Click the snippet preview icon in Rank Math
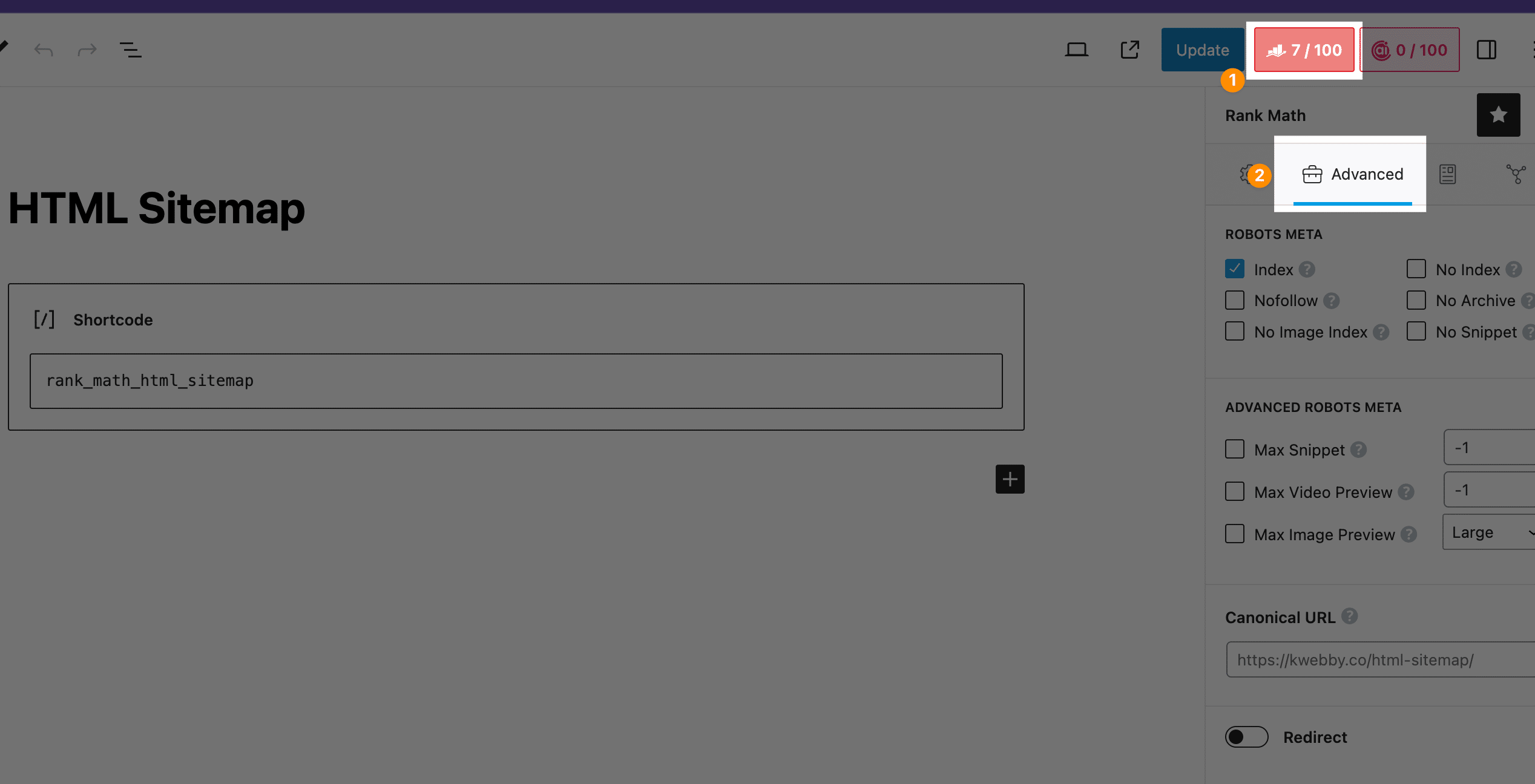Screen dimensions: 1535x784 (1448, 173)
